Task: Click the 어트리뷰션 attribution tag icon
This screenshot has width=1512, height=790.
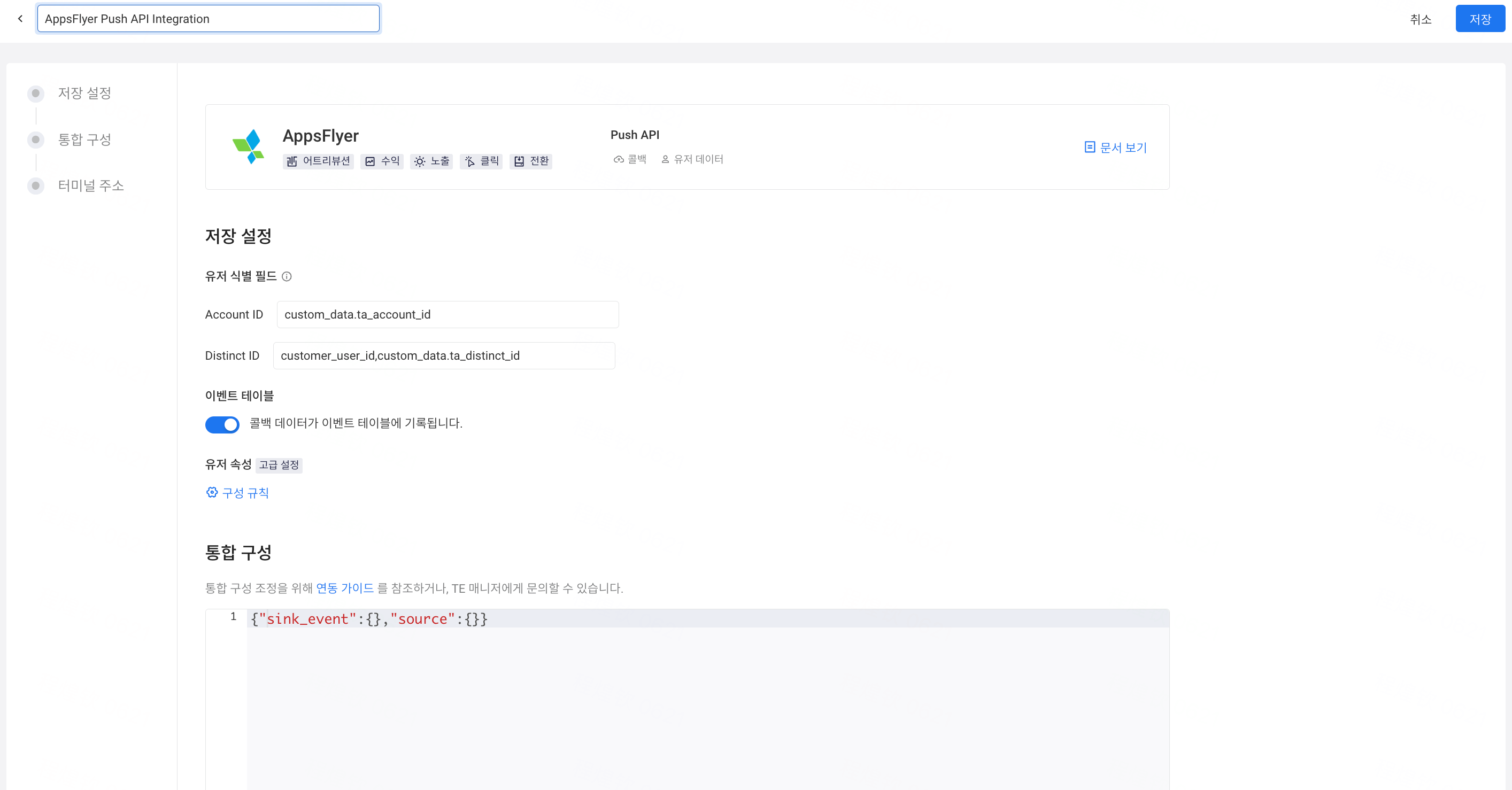Action: click(292, 161)
